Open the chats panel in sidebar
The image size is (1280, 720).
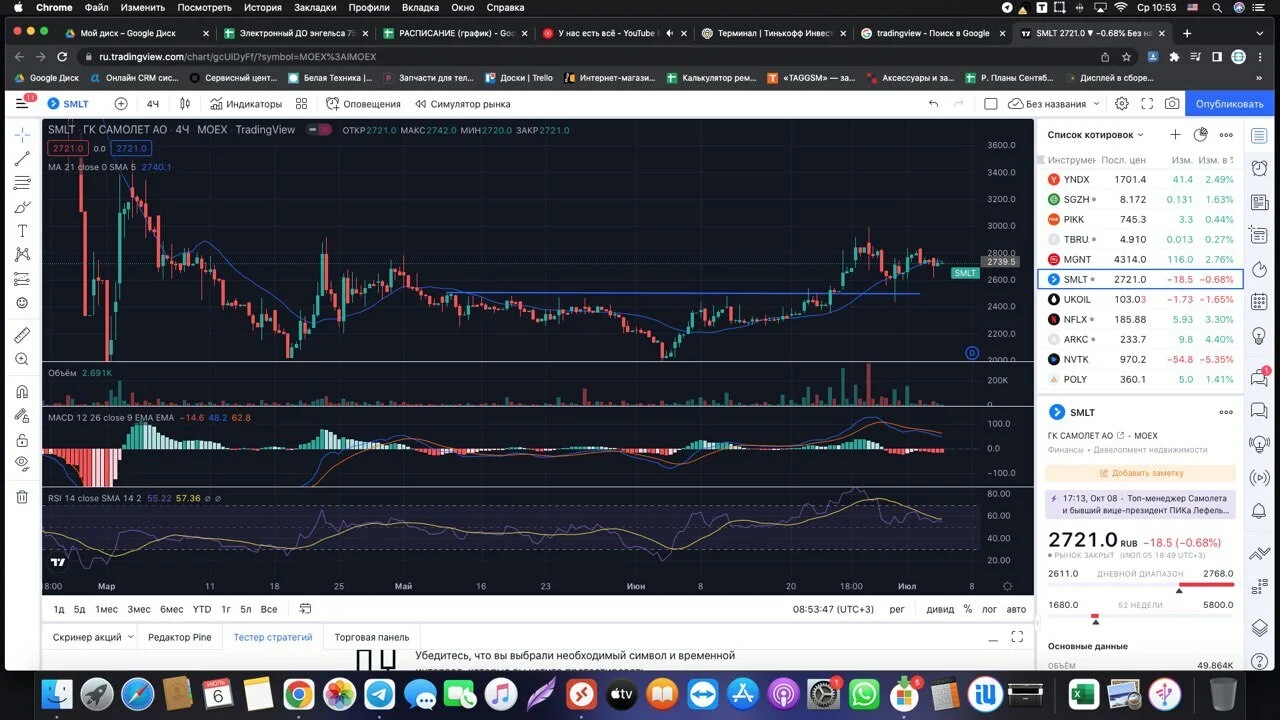click(1260, 377)
